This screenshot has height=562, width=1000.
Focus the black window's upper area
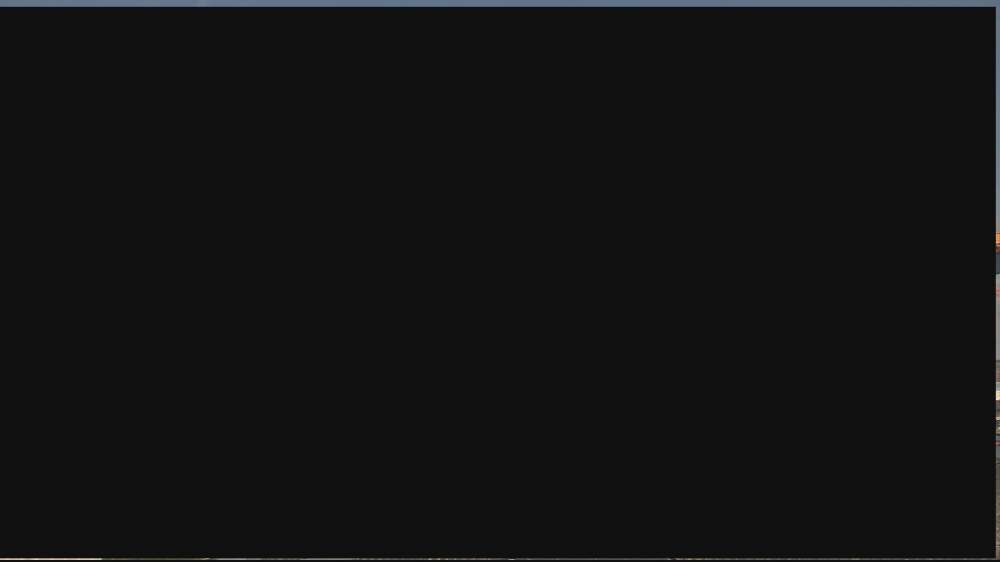click(x=497, y=144)
